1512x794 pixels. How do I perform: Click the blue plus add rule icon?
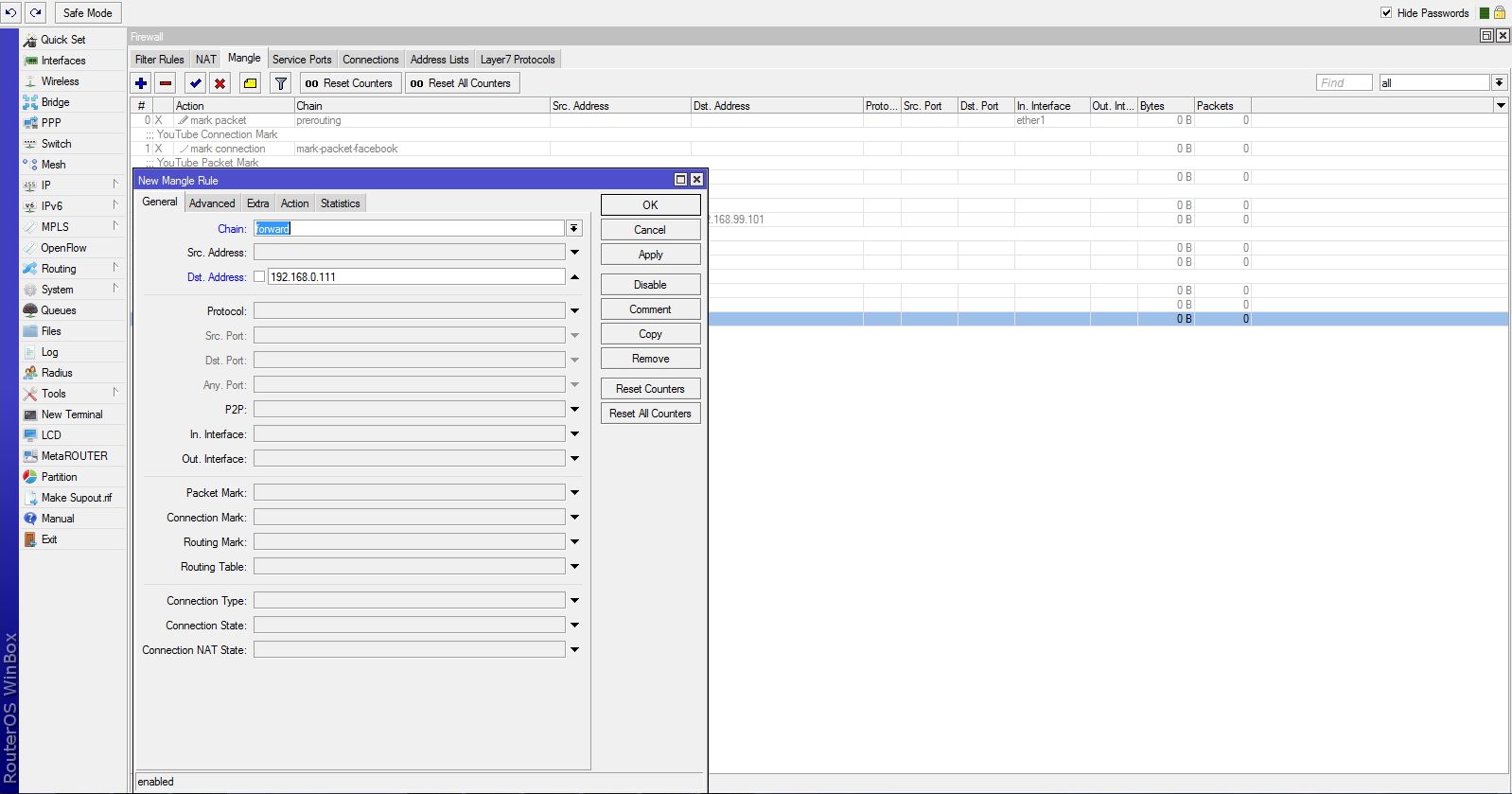pos(141,83)
